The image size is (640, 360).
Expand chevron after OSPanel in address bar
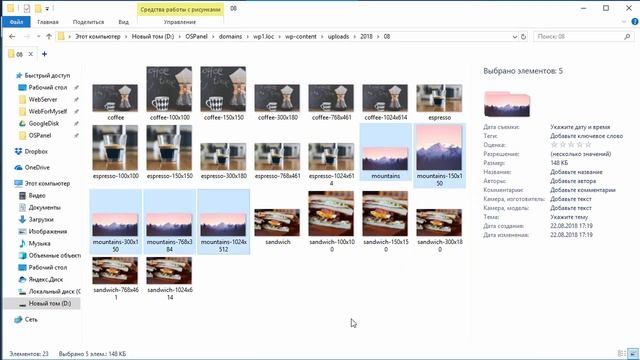click(x=213, y=37)
